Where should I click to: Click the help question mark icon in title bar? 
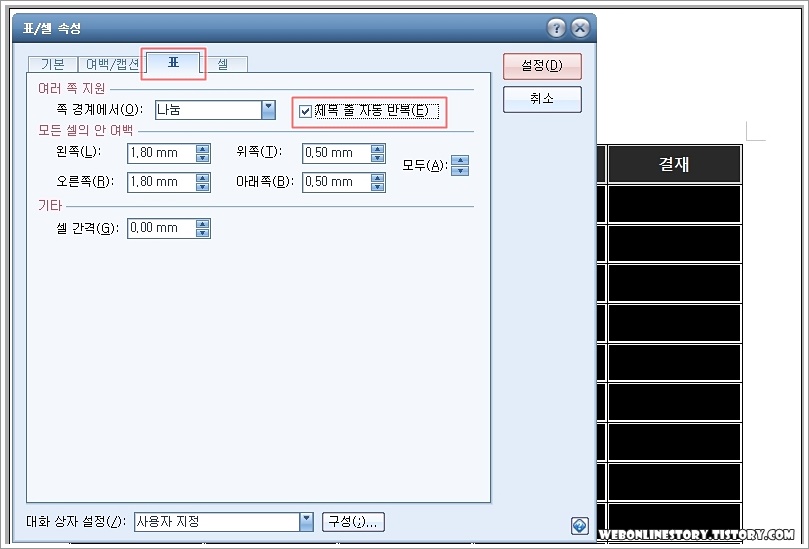pos(556,28)
